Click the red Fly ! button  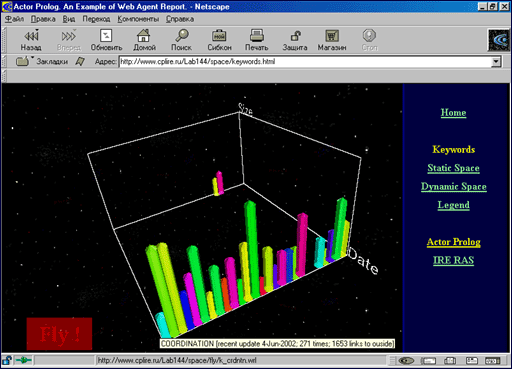pyautogui.click(x=59, y=334)
